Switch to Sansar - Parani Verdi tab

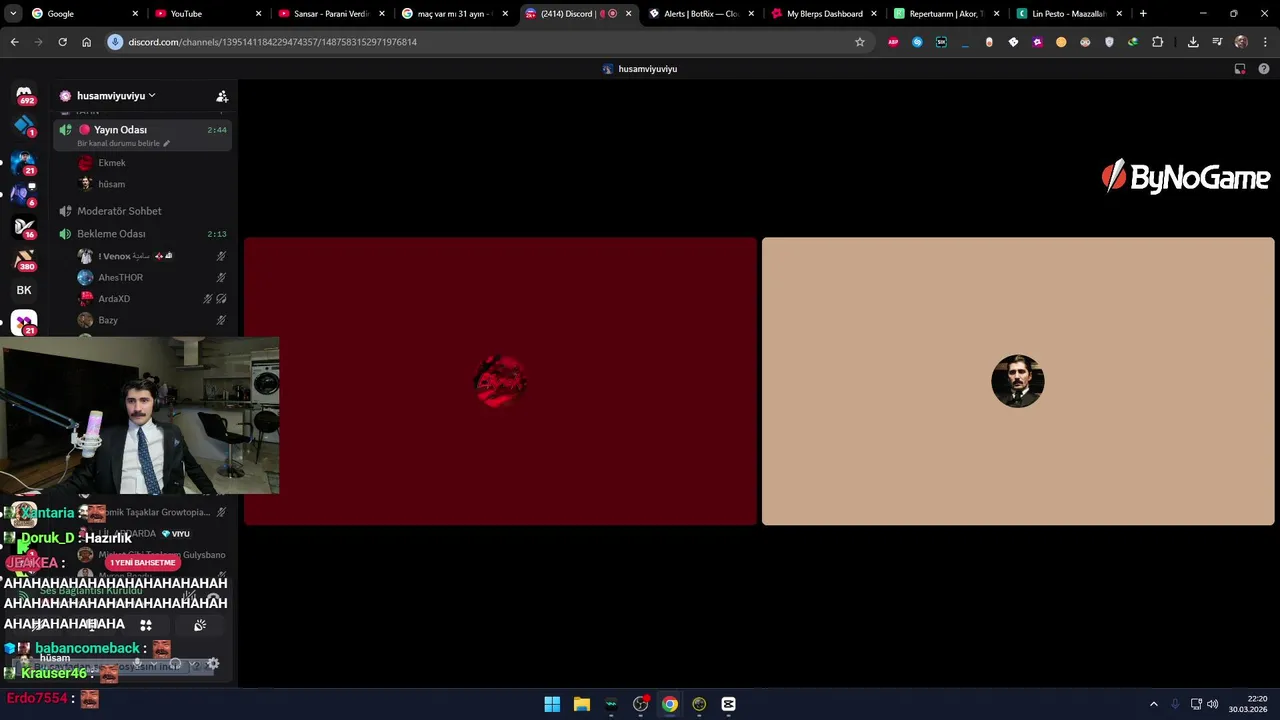(332, 14)
